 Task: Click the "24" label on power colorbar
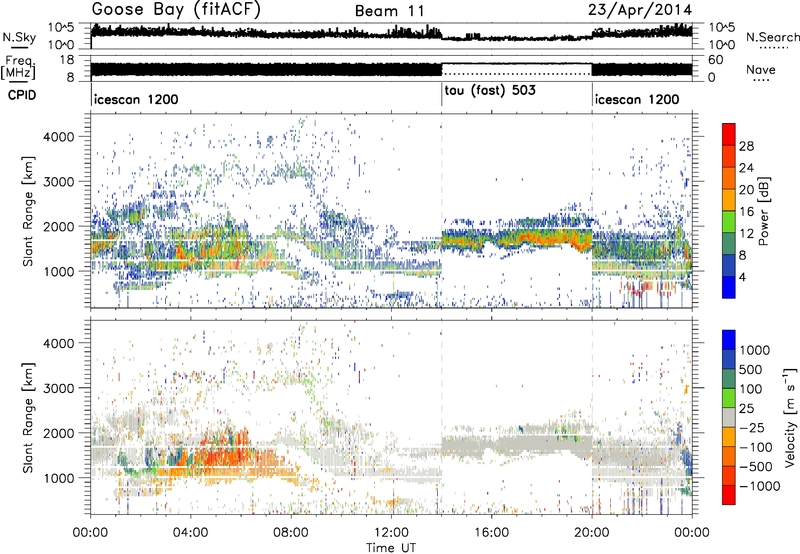[746, 168]
